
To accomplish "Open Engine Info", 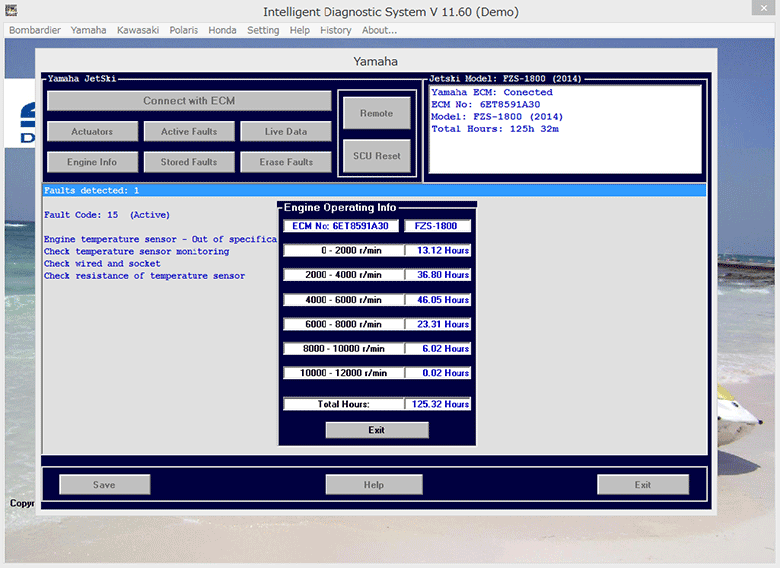I will click(92, 162).
